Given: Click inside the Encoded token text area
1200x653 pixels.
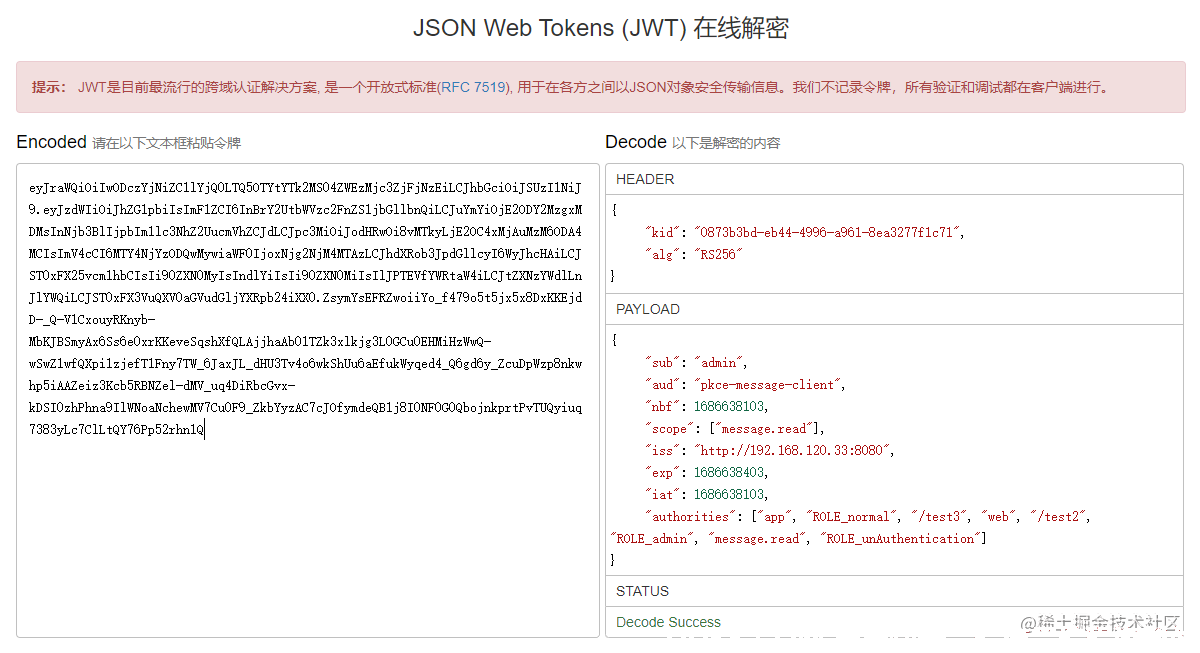Looking at the screenshot, I should click(x=308, y=400).
